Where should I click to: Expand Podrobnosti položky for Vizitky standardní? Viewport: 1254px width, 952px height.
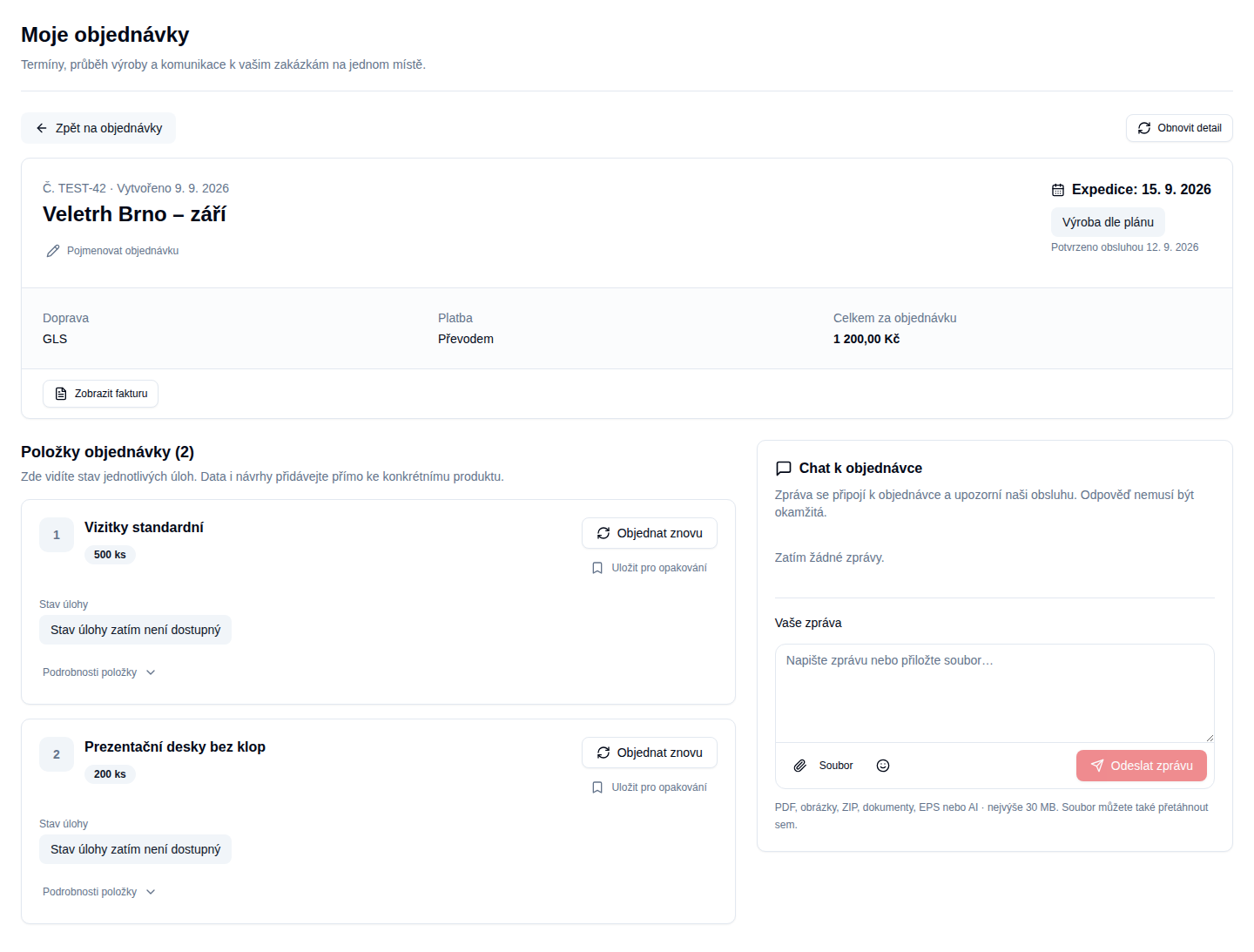click(x=99, y=672)
